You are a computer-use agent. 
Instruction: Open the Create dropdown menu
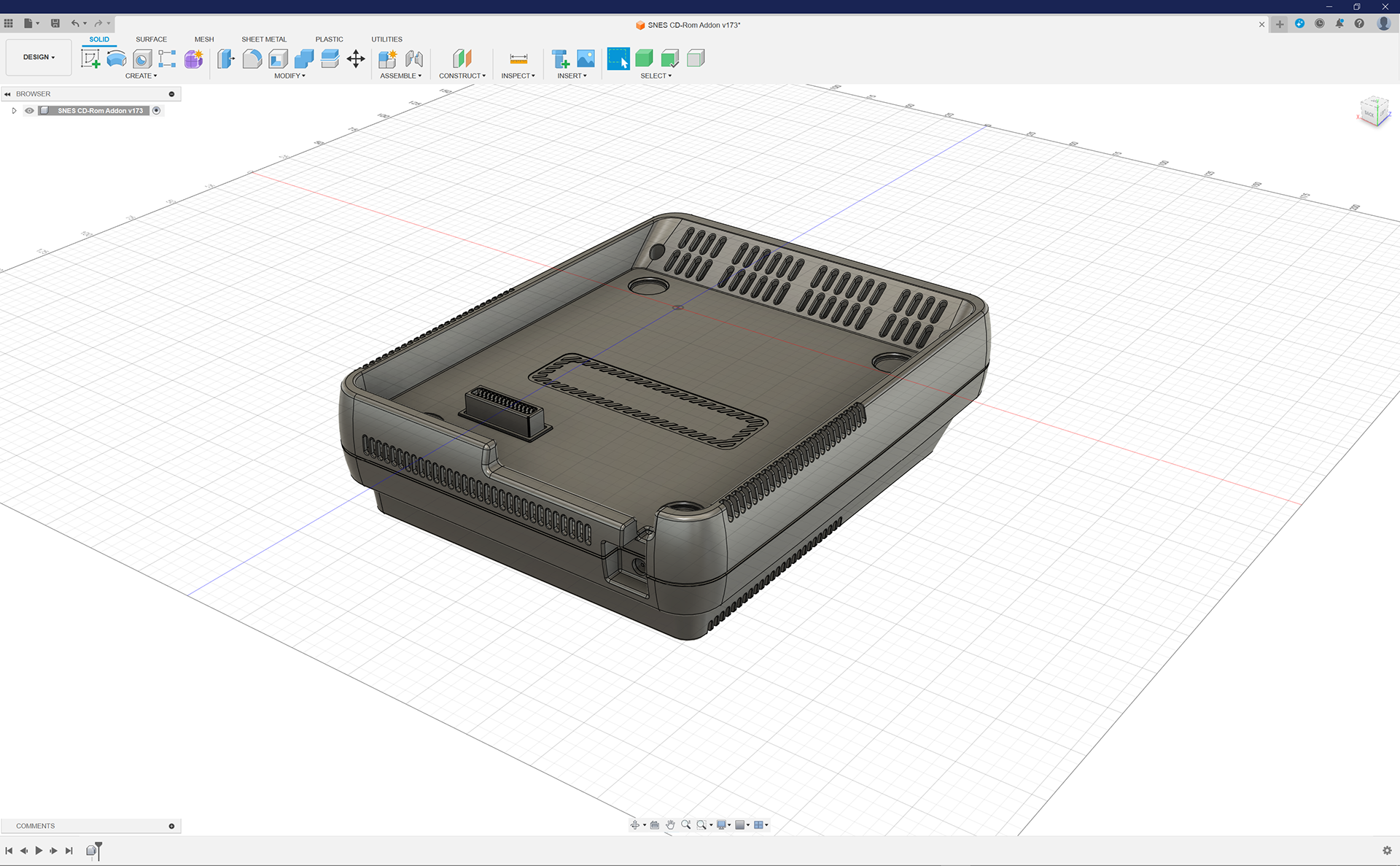[141, 76]
